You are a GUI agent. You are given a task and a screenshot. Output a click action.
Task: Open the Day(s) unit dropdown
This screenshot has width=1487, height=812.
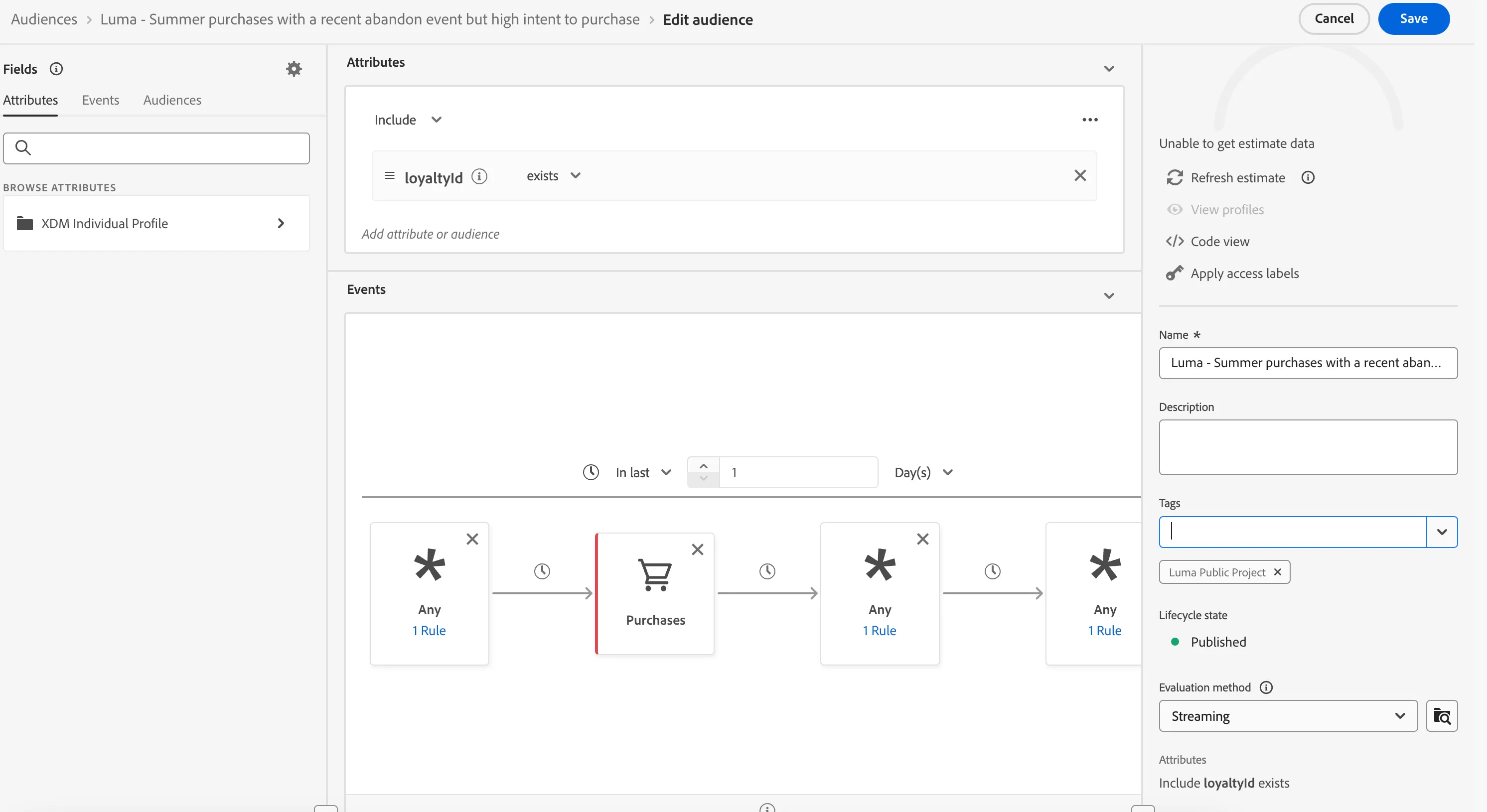923,472
